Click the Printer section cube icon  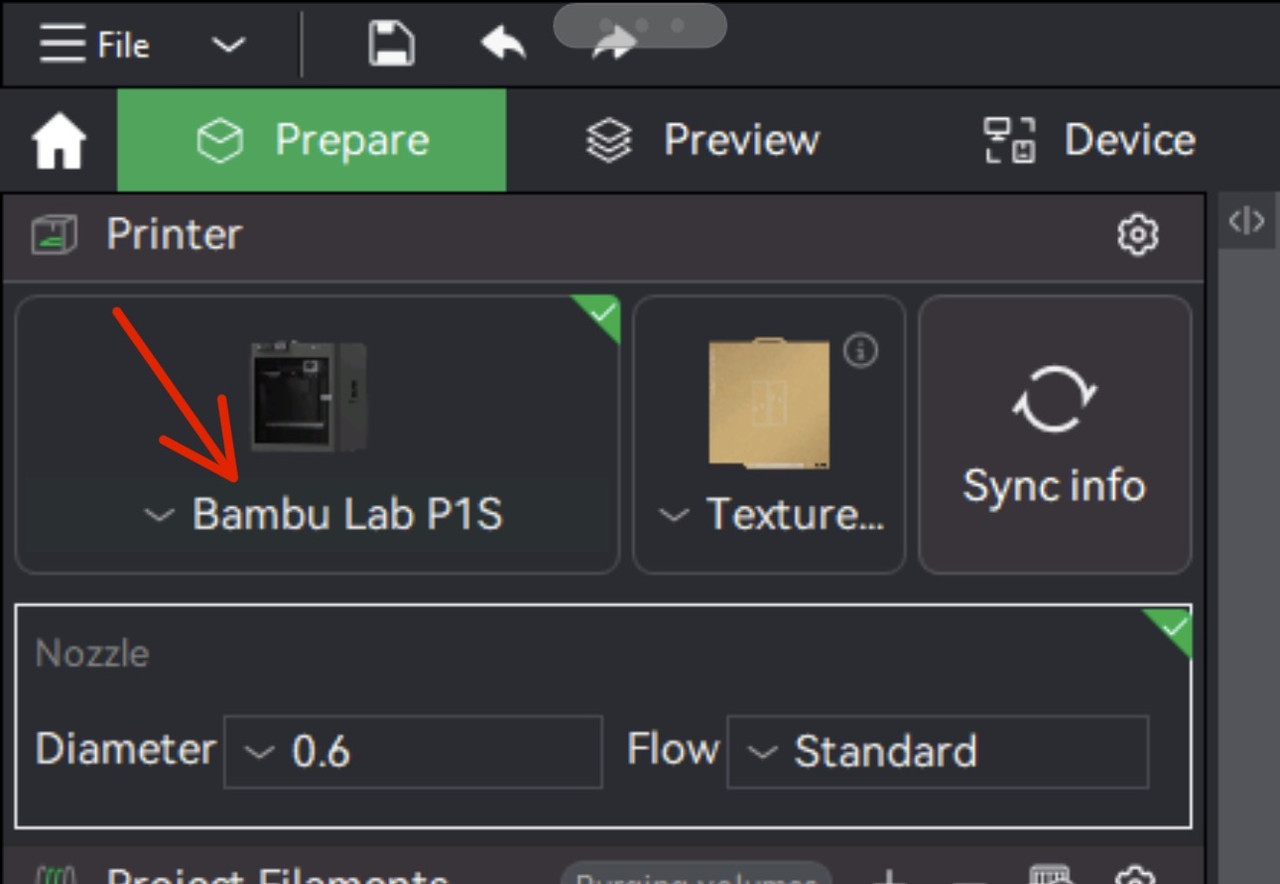point(54,235)
